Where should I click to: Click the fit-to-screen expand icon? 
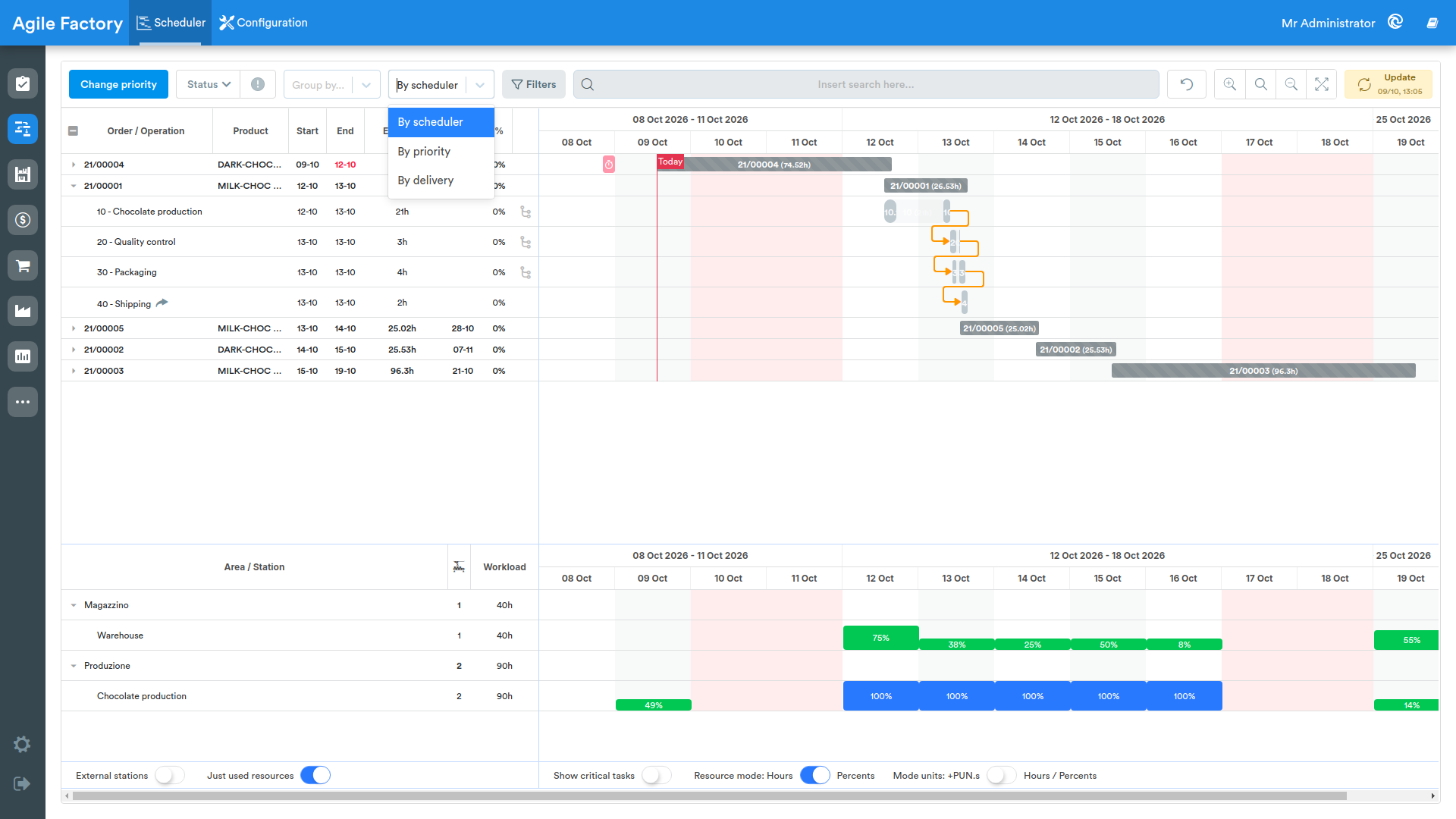click(x=1322, y=84)
